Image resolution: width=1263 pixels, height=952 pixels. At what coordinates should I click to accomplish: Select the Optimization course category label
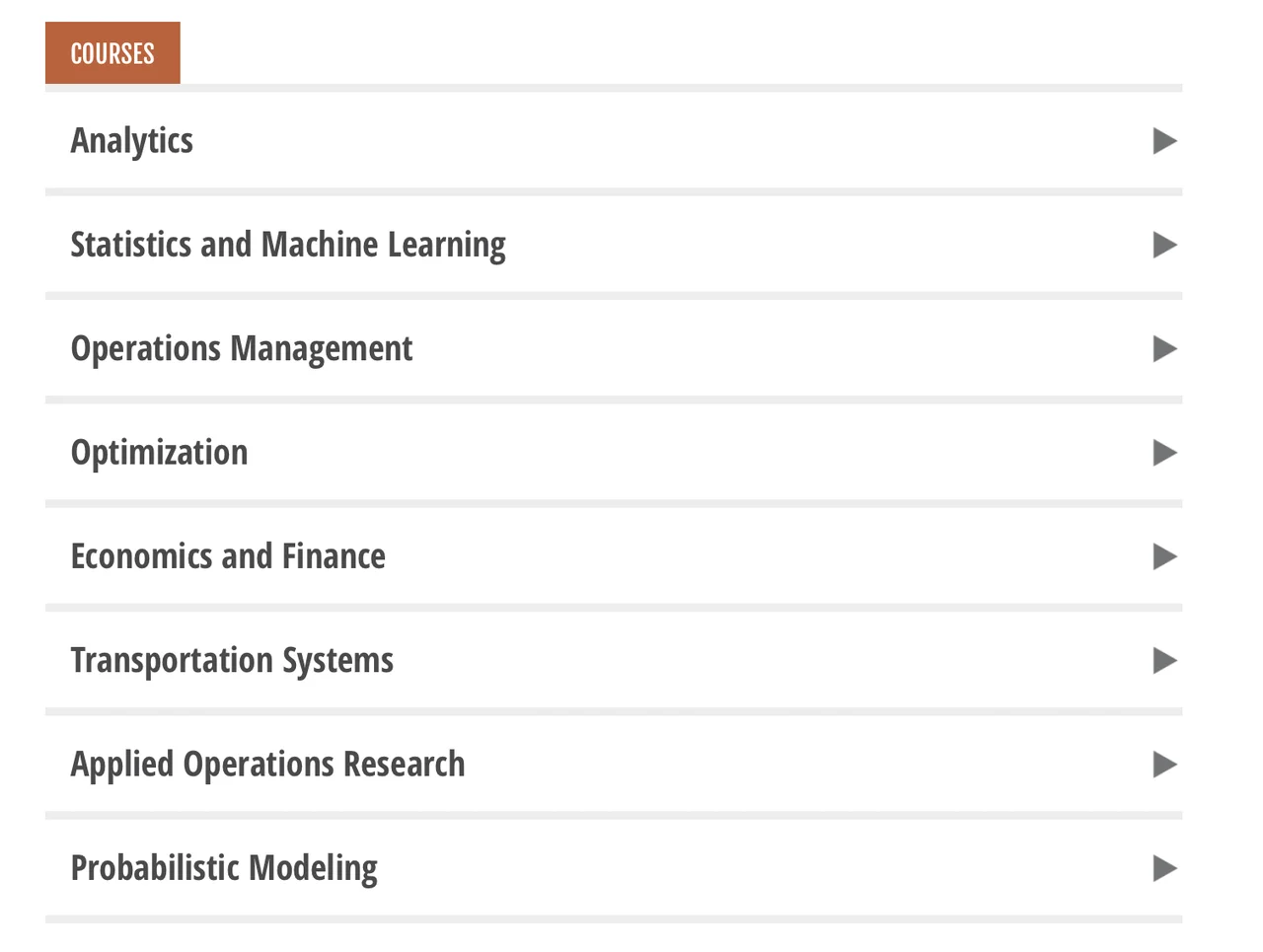pos(160,453)
